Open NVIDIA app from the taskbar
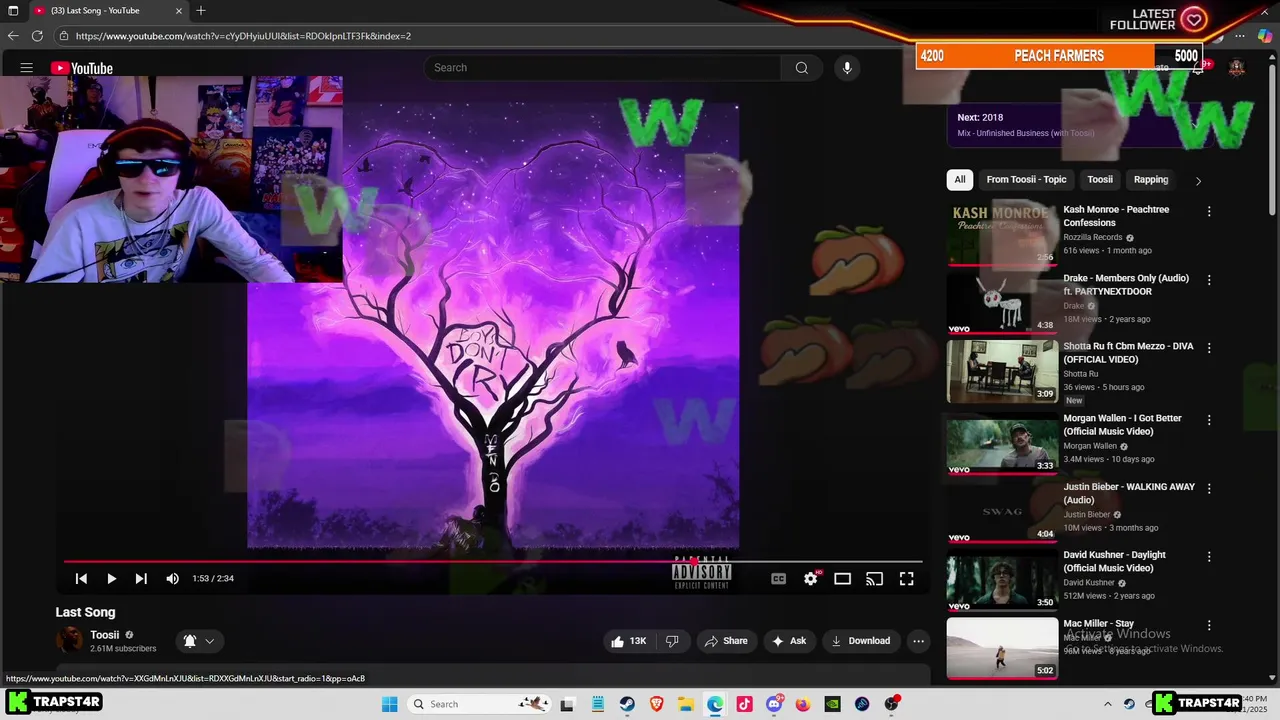This screenshot has height=720, width=1280. point(832,704)
